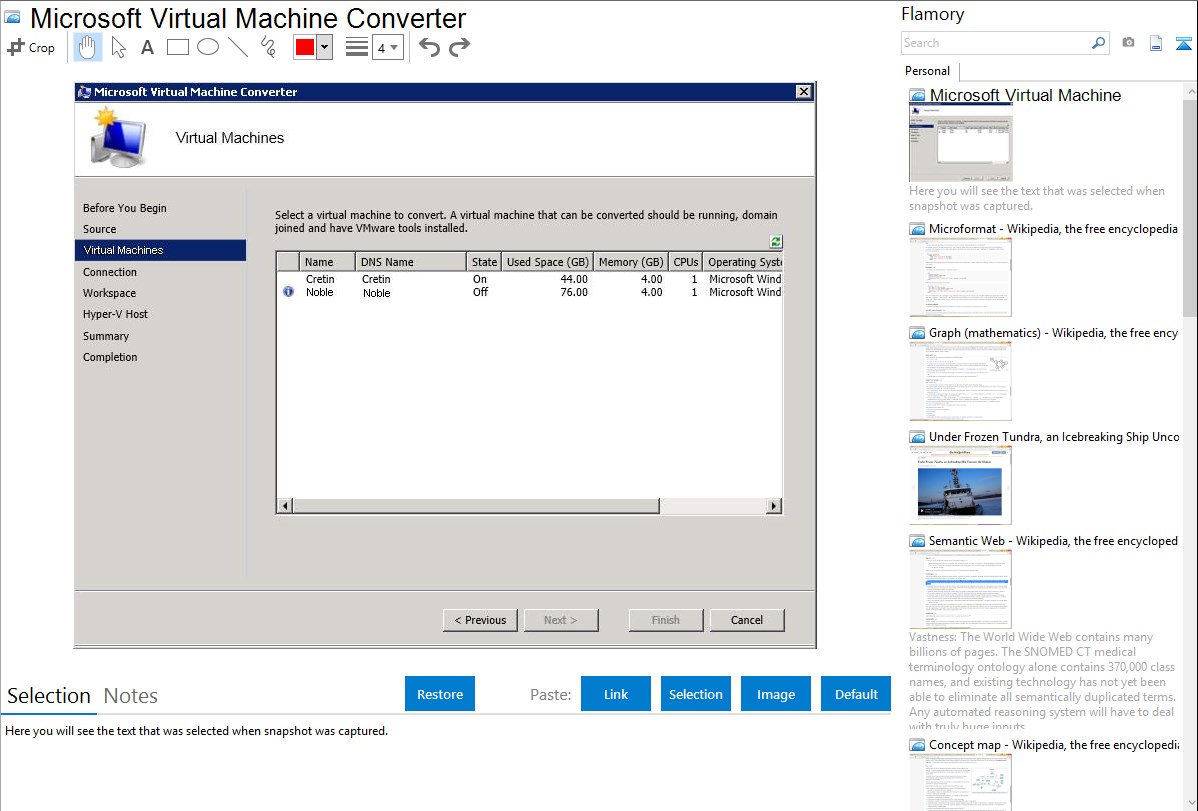This screenshot has width=1198, height=811.
Task: Select the freehand scribble tool
Action: click(268, 47)
